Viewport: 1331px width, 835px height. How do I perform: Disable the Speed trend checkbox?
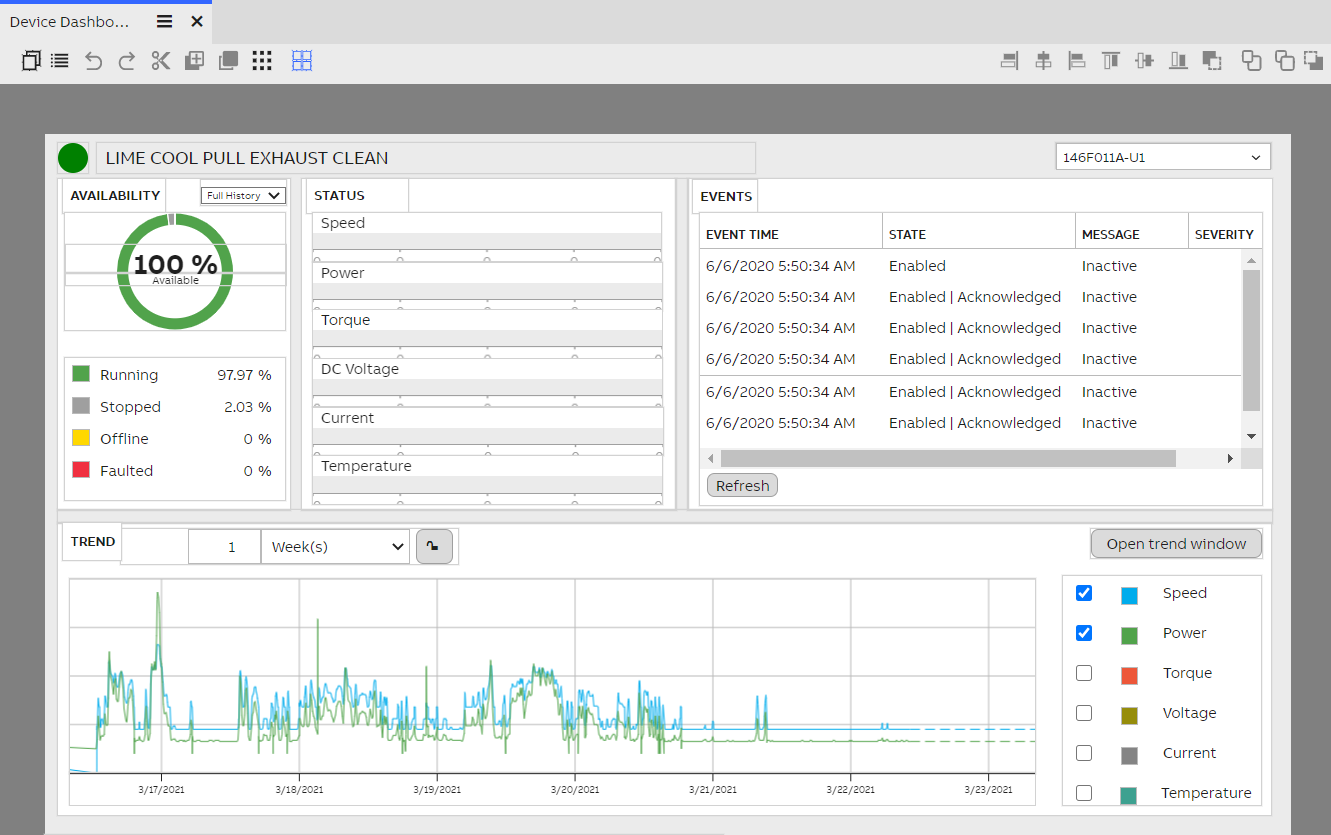[1083, 593]
